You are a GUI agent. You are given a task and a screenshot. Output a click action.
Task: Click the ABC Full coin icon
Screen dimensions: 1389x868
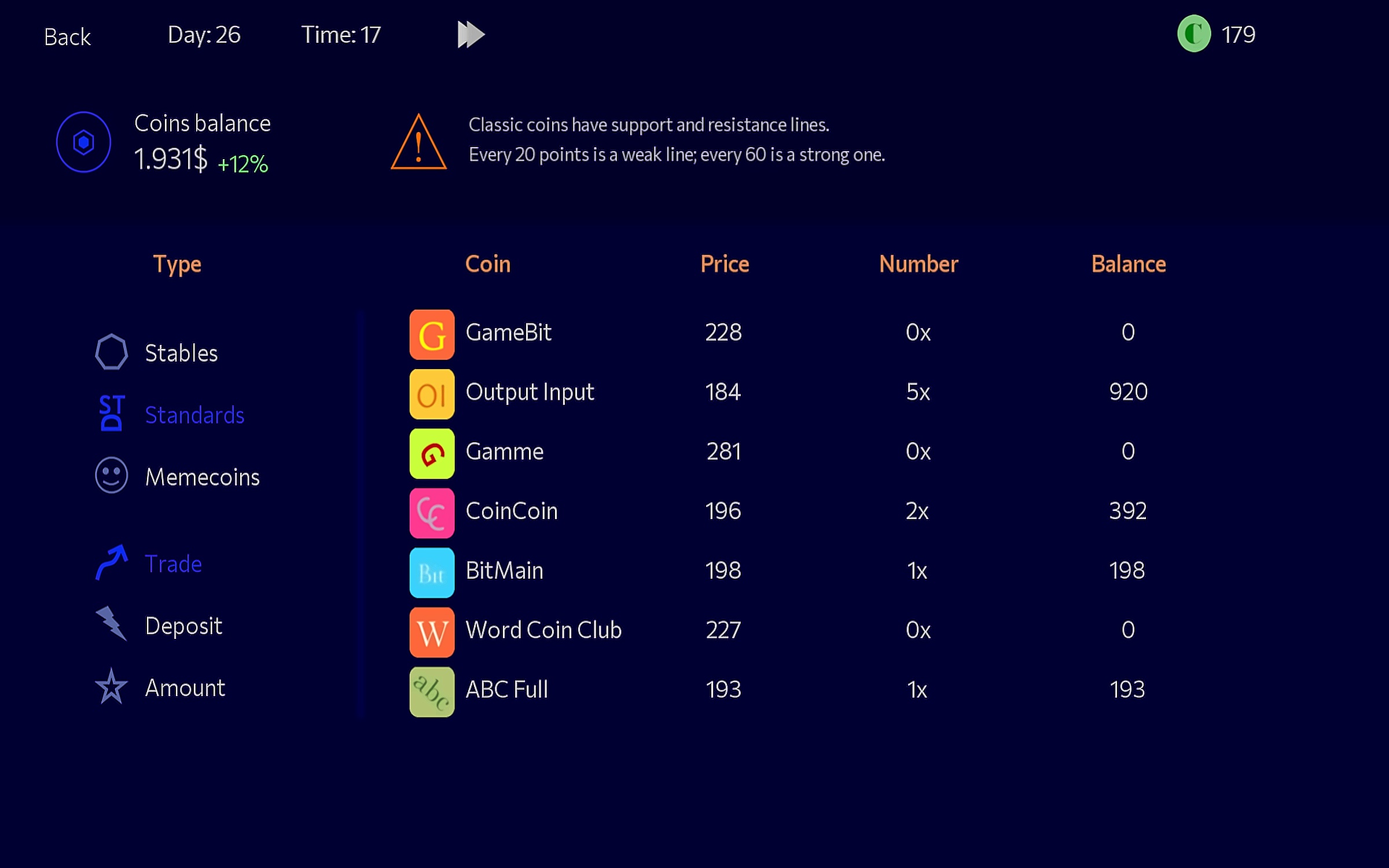coord(432,692)
